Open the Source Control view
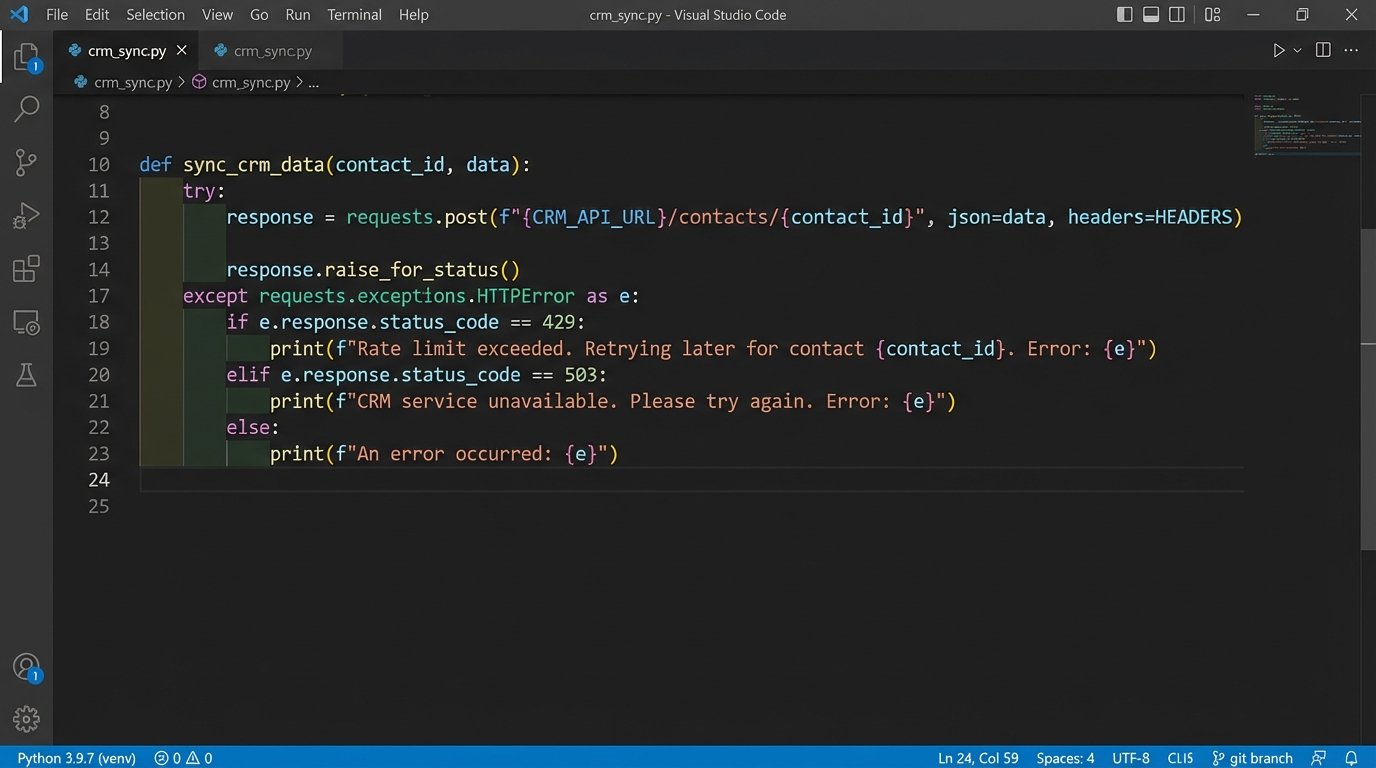1376x768 pixels. coord(26,162)
